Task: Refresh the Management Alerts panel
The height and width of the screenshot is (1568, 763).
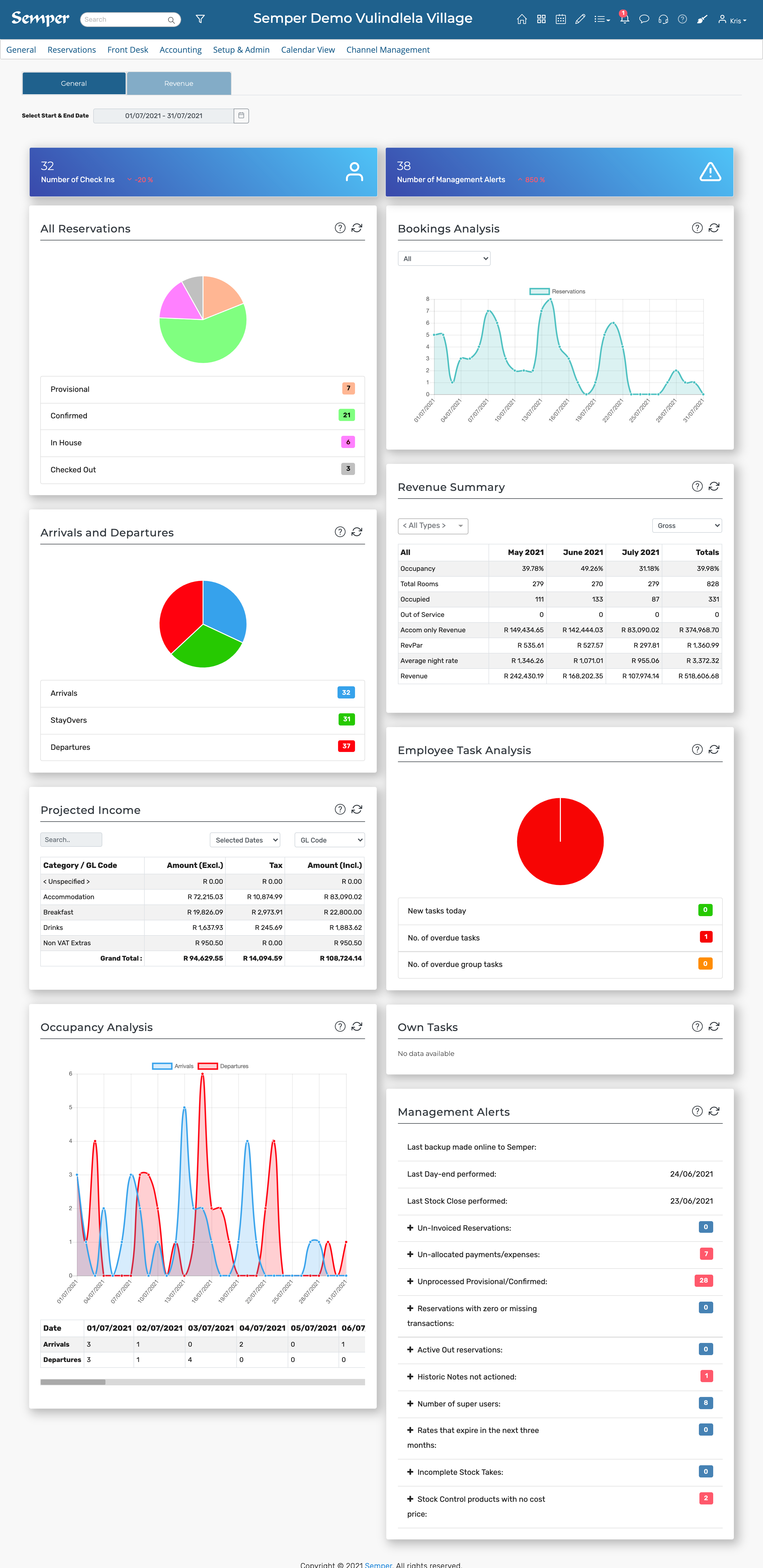Action: tap(714, 1111)
